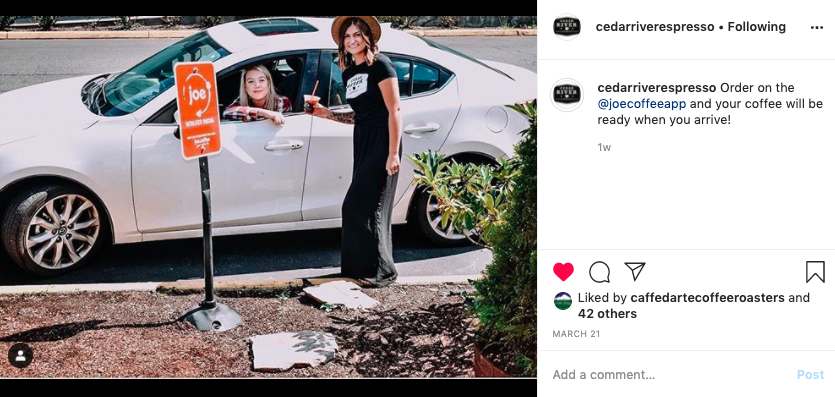
Task: Open caffedartecoffeeroasters avatar next to likes
Action: pos(563,301)
